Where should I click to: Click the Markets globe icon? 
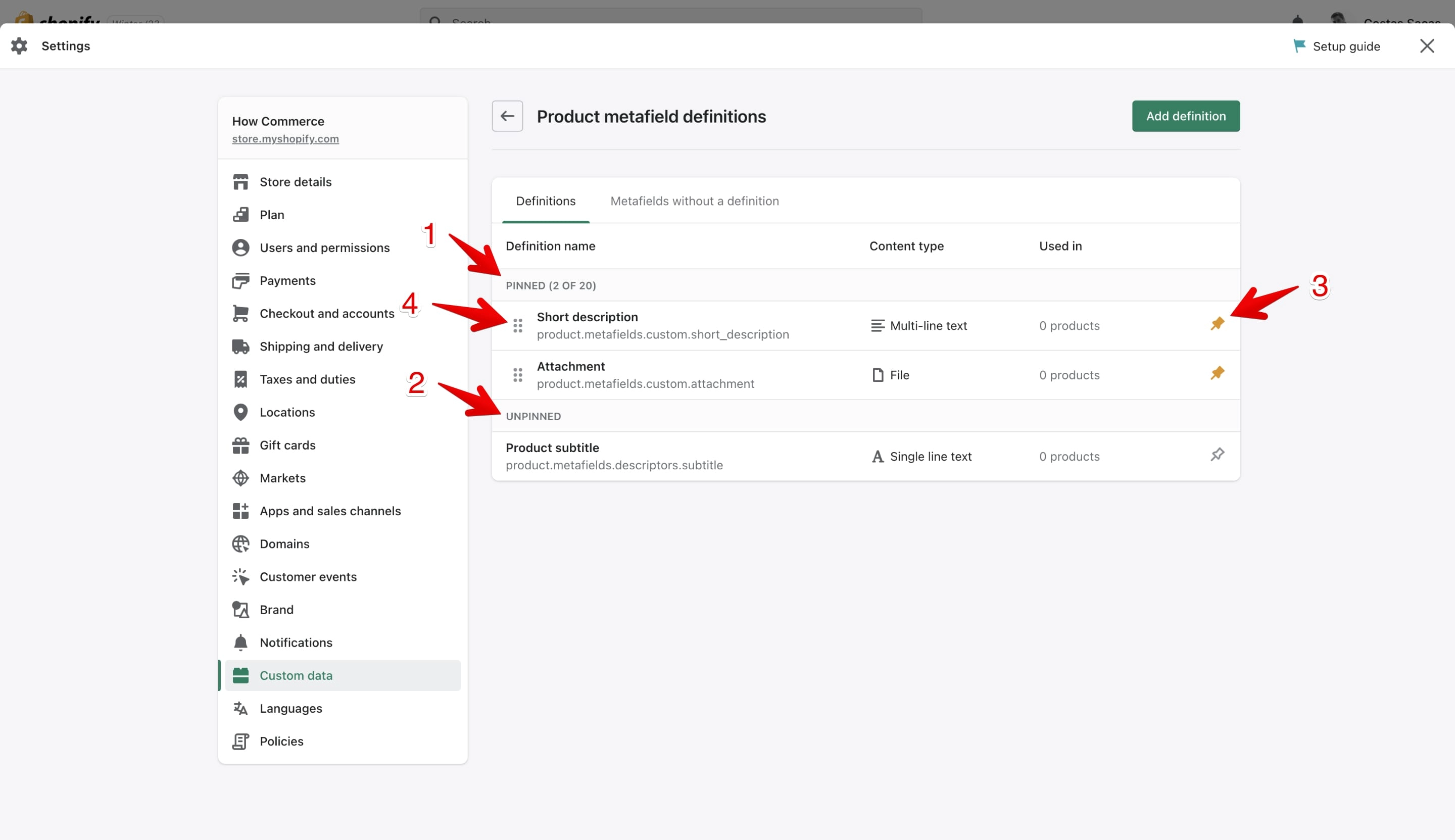click(240, 478)
